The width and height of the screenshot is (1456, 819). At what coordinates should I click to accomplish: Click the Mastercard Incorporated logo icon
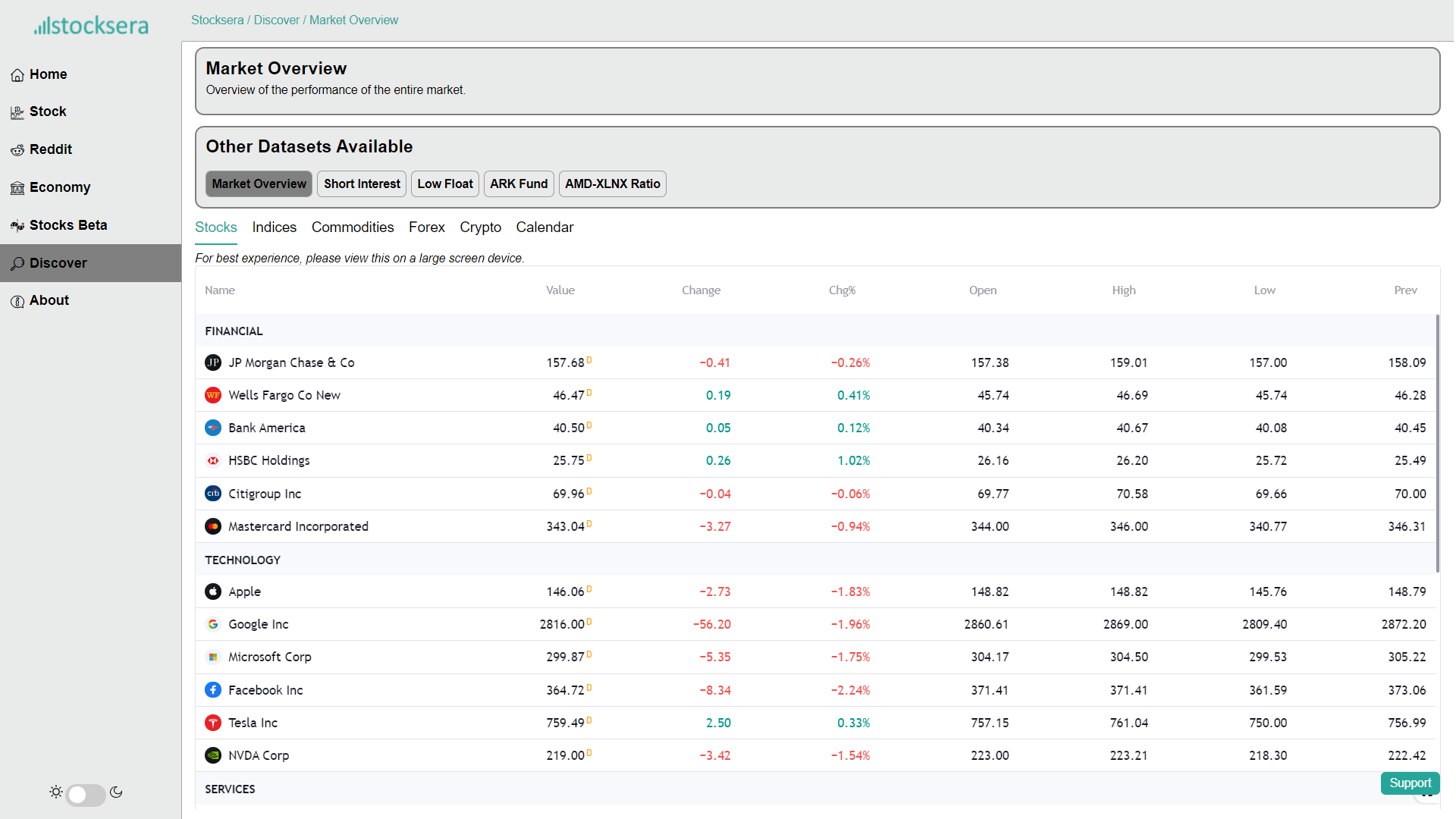point(213,526)
